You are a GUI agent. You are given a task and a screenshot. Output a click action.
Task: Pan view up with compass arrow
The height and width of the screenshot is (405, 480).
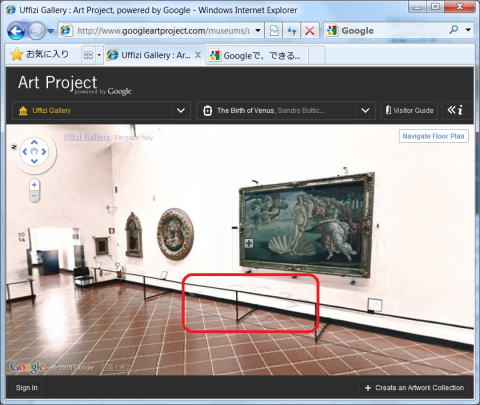(x=34, y=142)
